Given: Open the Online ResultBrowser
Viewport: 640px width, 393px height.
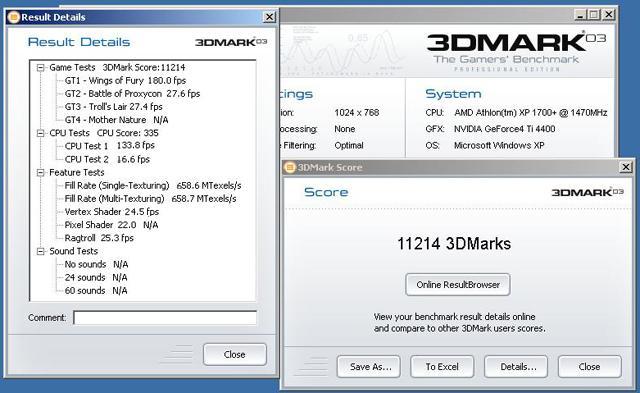Looking at the screenshot, I should 458,285.
